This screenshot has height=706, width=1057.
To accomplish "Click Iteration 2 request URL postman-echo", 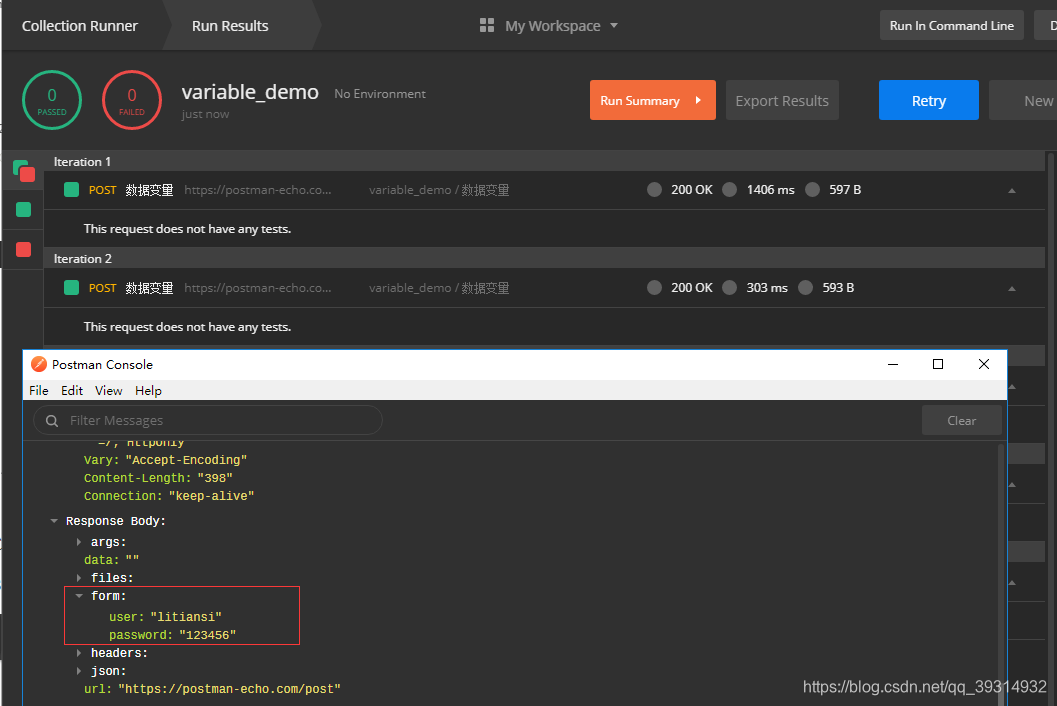I will (x=258, y=288).
